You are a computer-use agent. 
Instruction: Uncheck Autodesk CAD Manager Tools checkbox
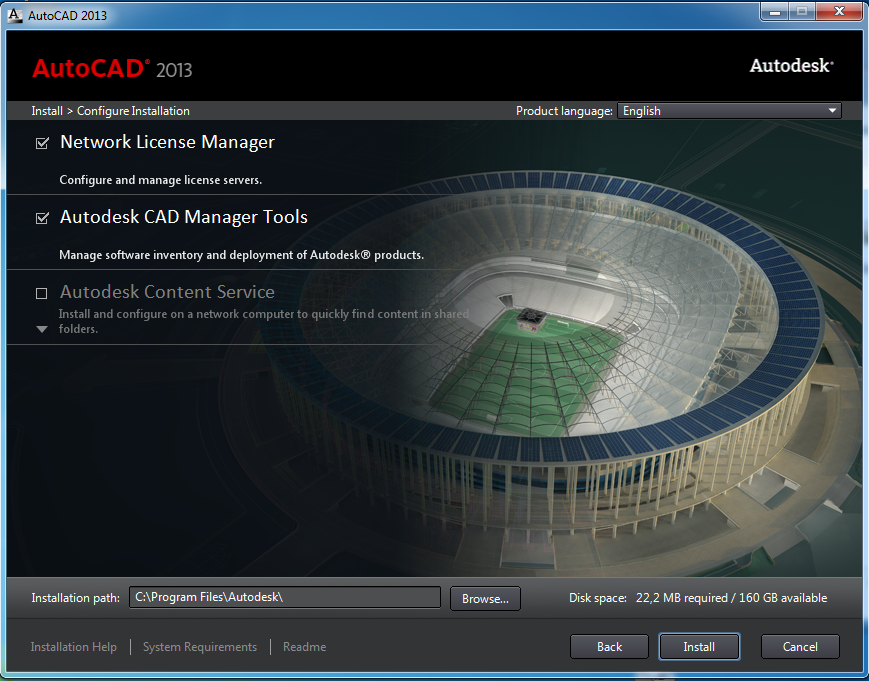click(42, 218)
